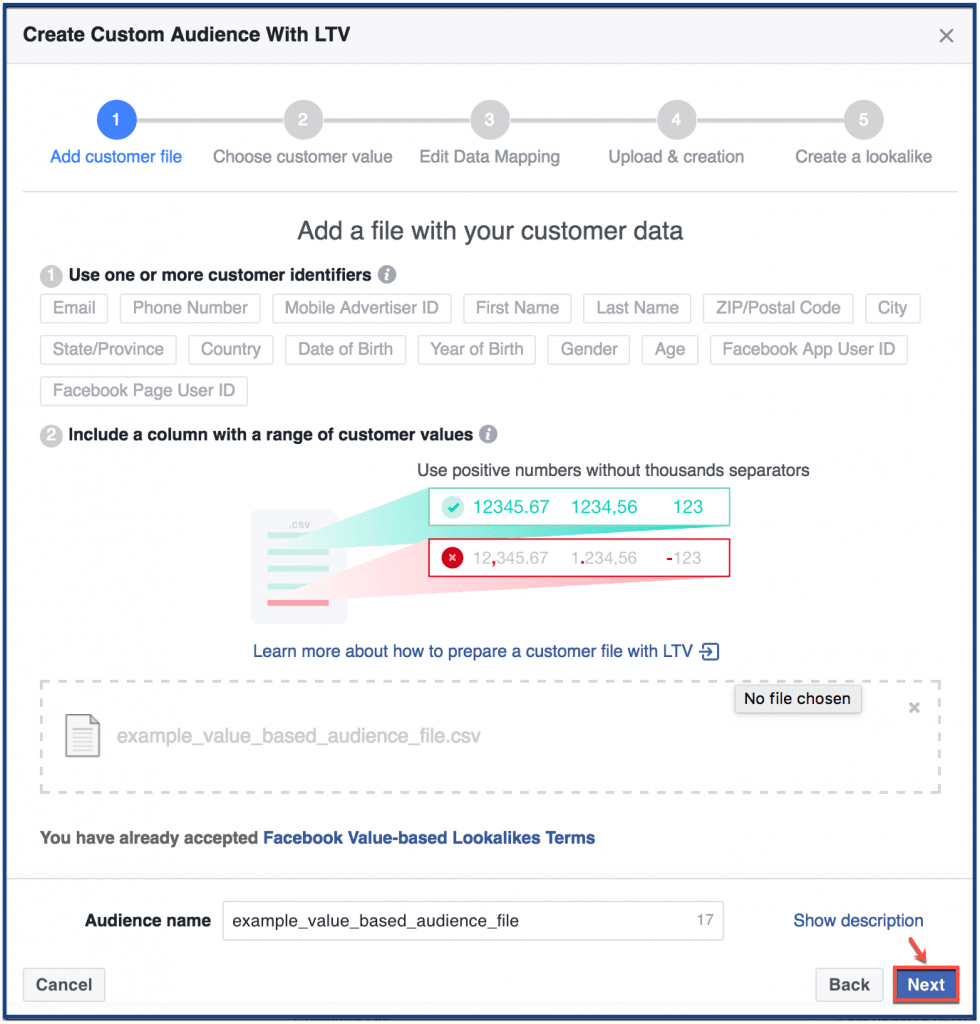
Task: Select the ZIP/Postal Code tag
Action: (x=778, y=308)
